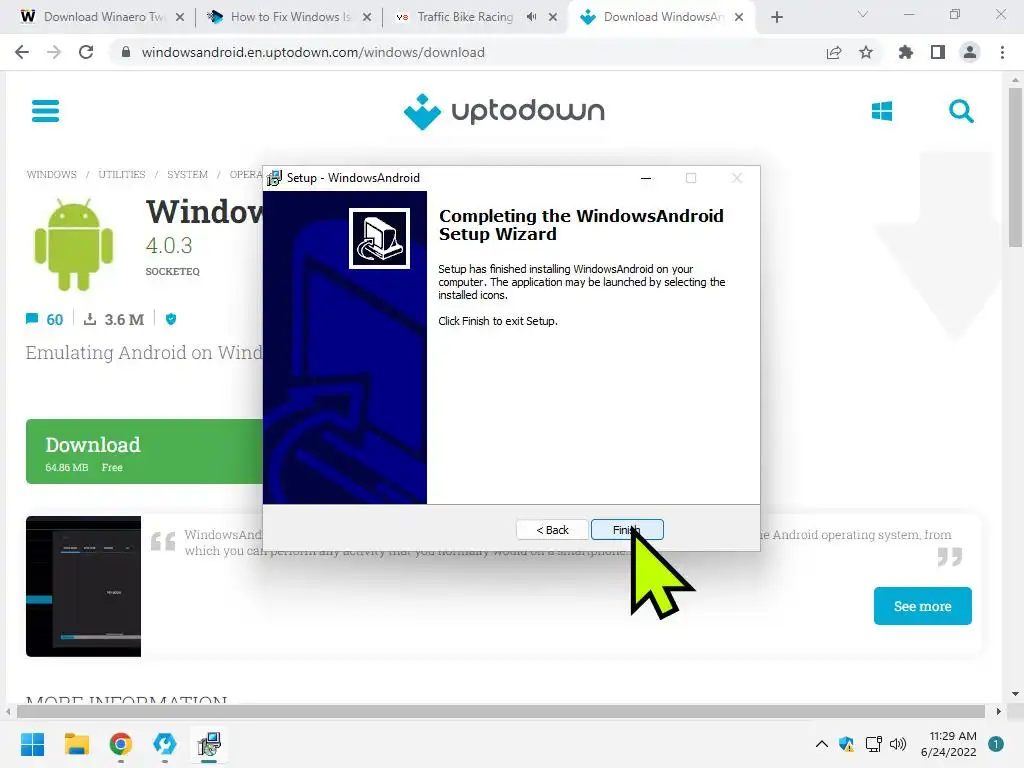This screenshot has height=768, width=1024.
Task: Open the Chrome three-dot menu
Action: click(x=1002, y=52)
